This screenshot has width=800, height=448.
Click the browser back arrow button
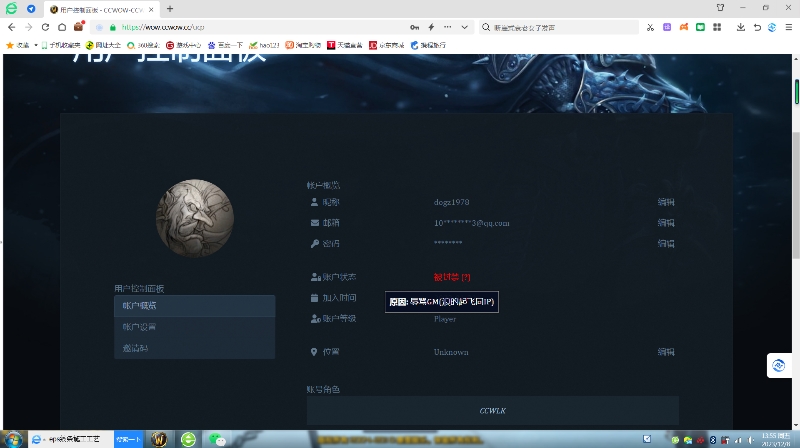tap(11, 27)
